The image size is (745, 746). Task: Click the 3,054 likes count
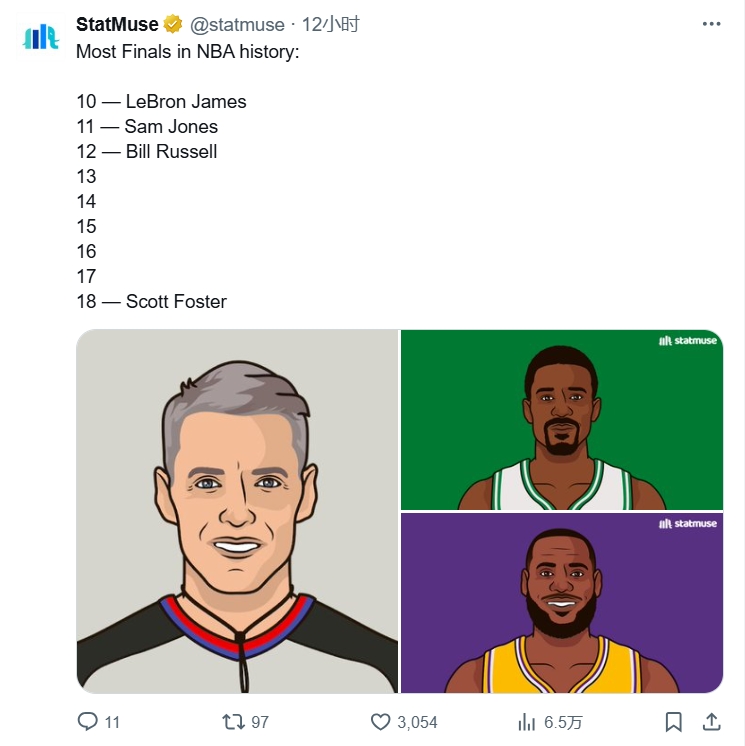coord(417,722)
